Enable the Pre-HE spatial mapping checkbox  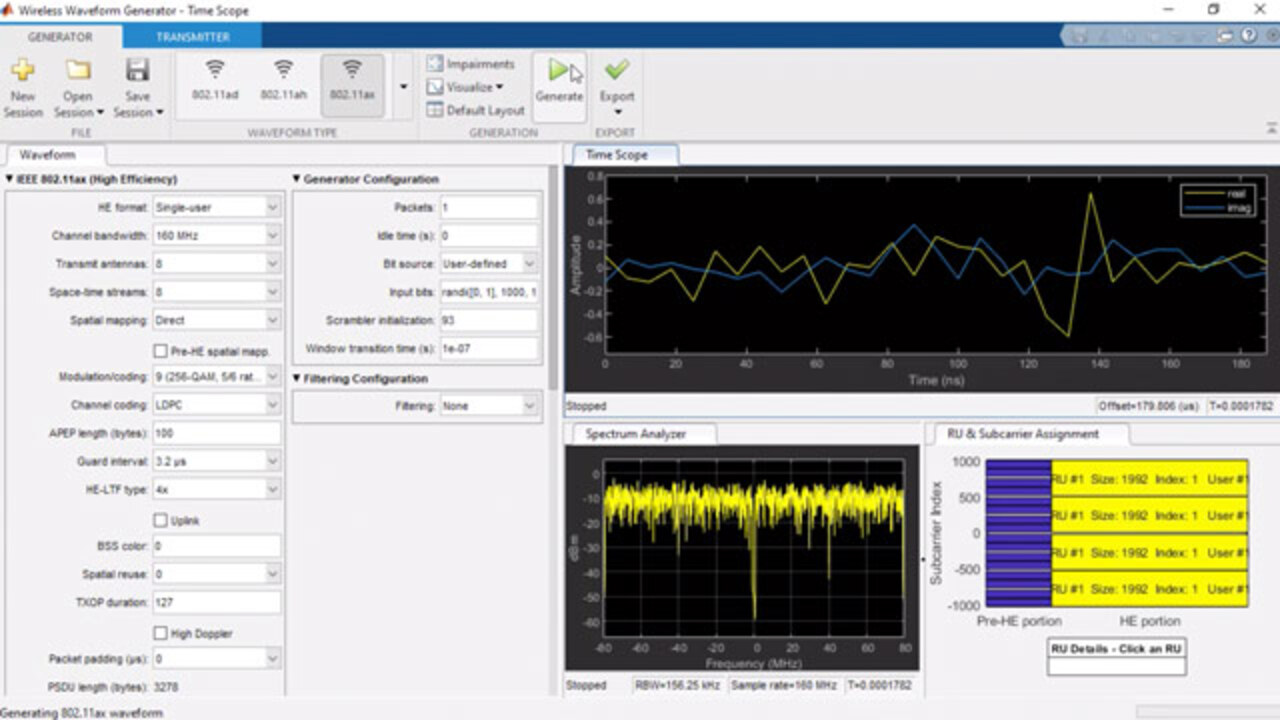pyautogui.click(x=160, y=351)
